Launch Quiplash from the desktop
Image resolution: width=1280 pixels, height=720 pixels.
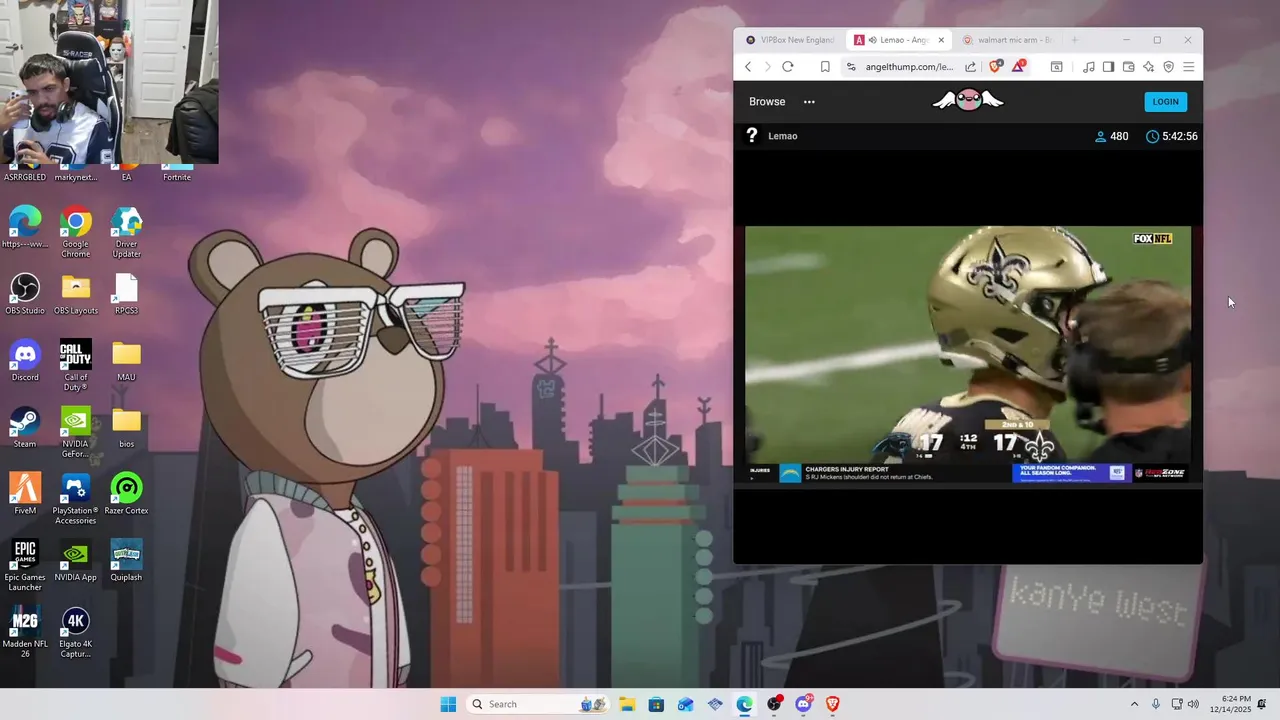tap(126, 561)
